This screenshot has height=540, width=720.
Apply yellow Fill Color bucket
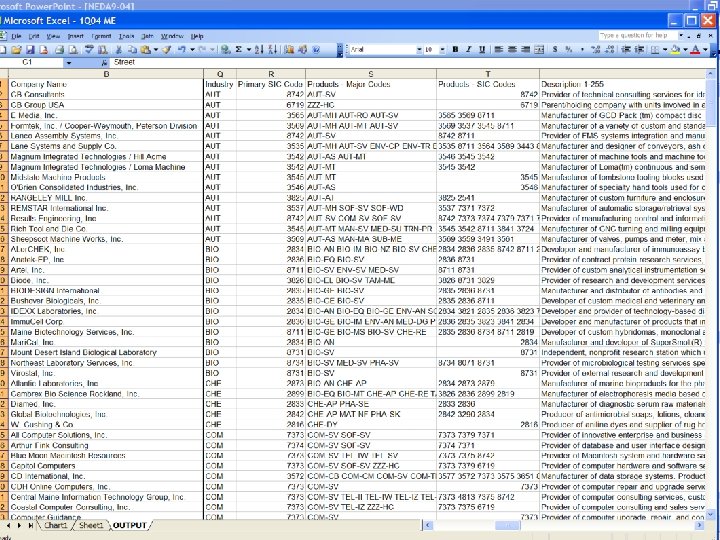coord(675,50)
